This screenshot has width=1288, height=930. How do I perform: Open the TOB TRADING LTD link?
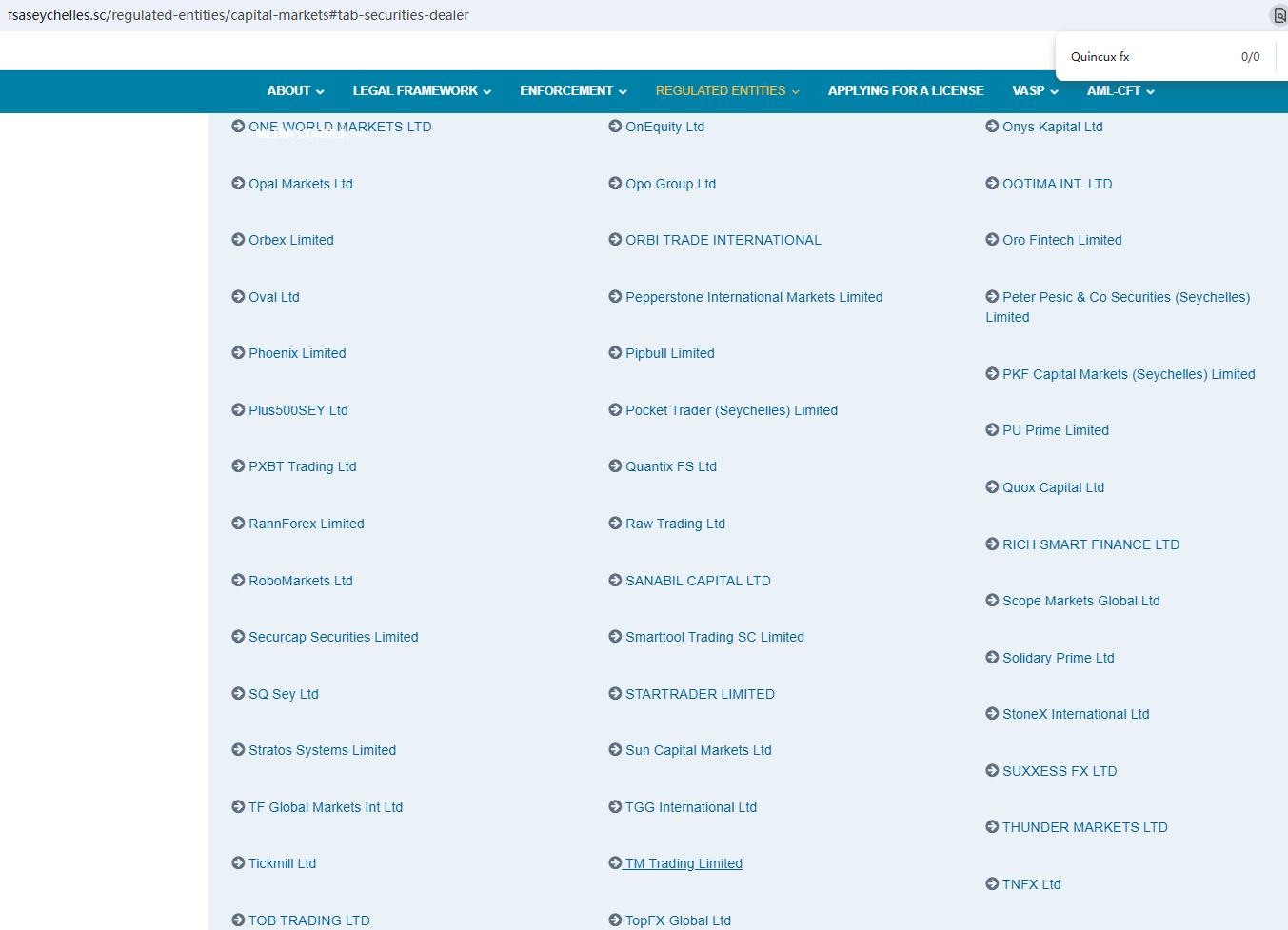point(308,920)
